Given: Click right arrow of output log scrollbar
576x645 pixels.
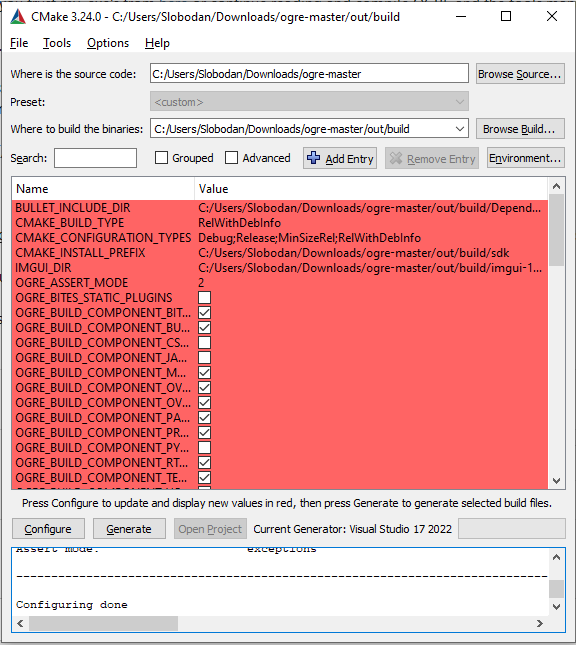Looking at the screenshot, I should [x=540, y=624].
